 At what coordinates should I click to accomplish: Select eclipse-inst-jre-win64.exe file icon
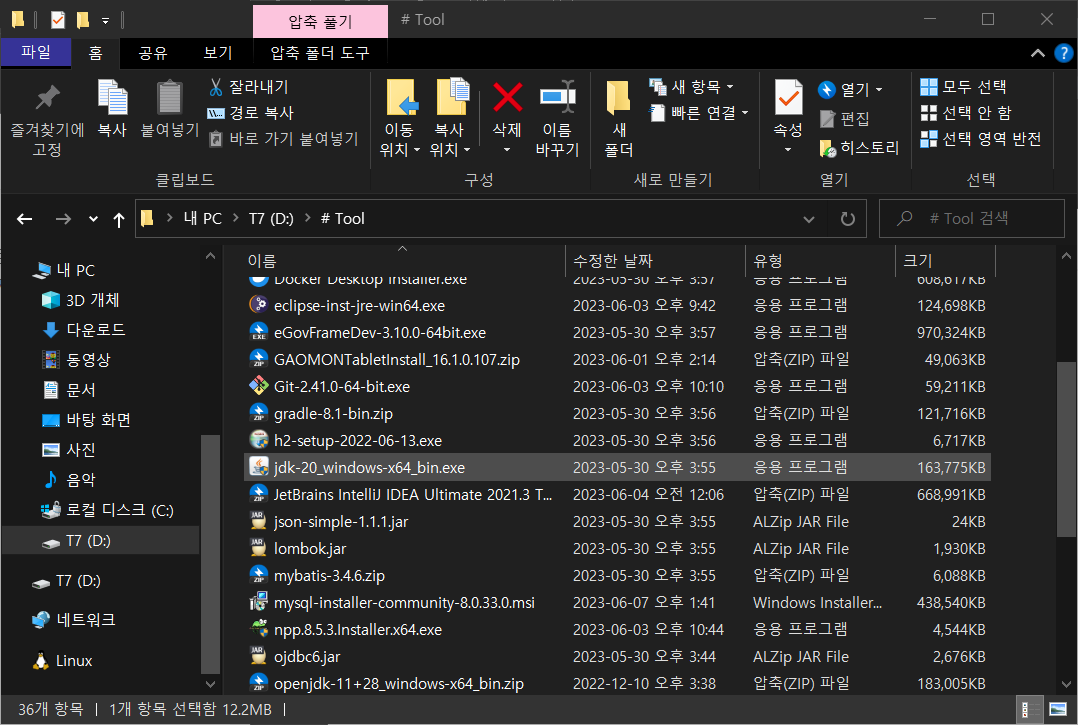258,305
